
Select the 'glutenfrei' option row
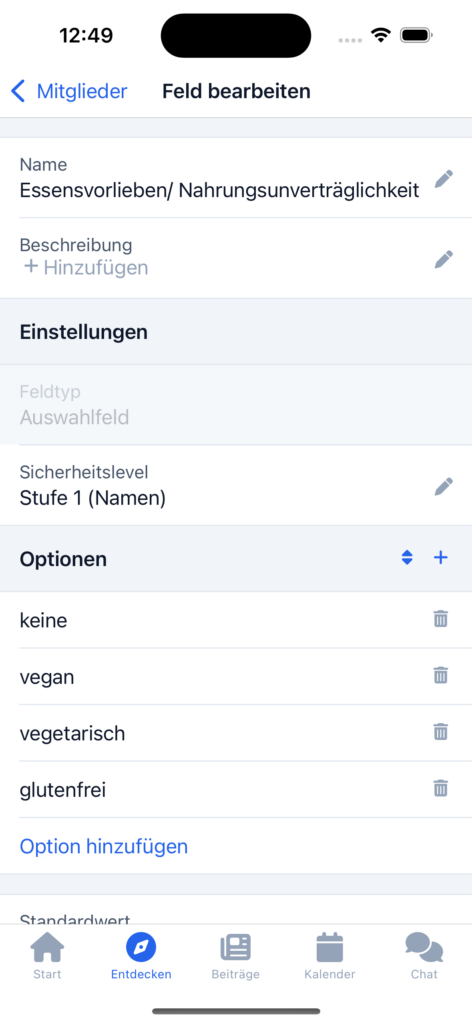pos(236,790)
